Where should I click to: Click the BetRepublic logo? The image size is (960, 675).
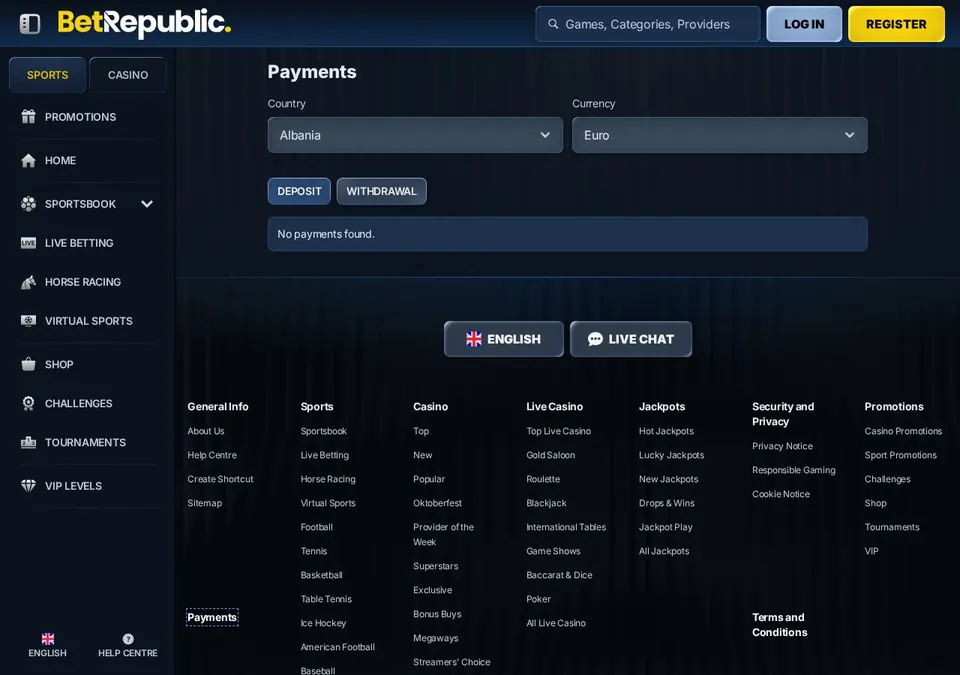[144, 23]
